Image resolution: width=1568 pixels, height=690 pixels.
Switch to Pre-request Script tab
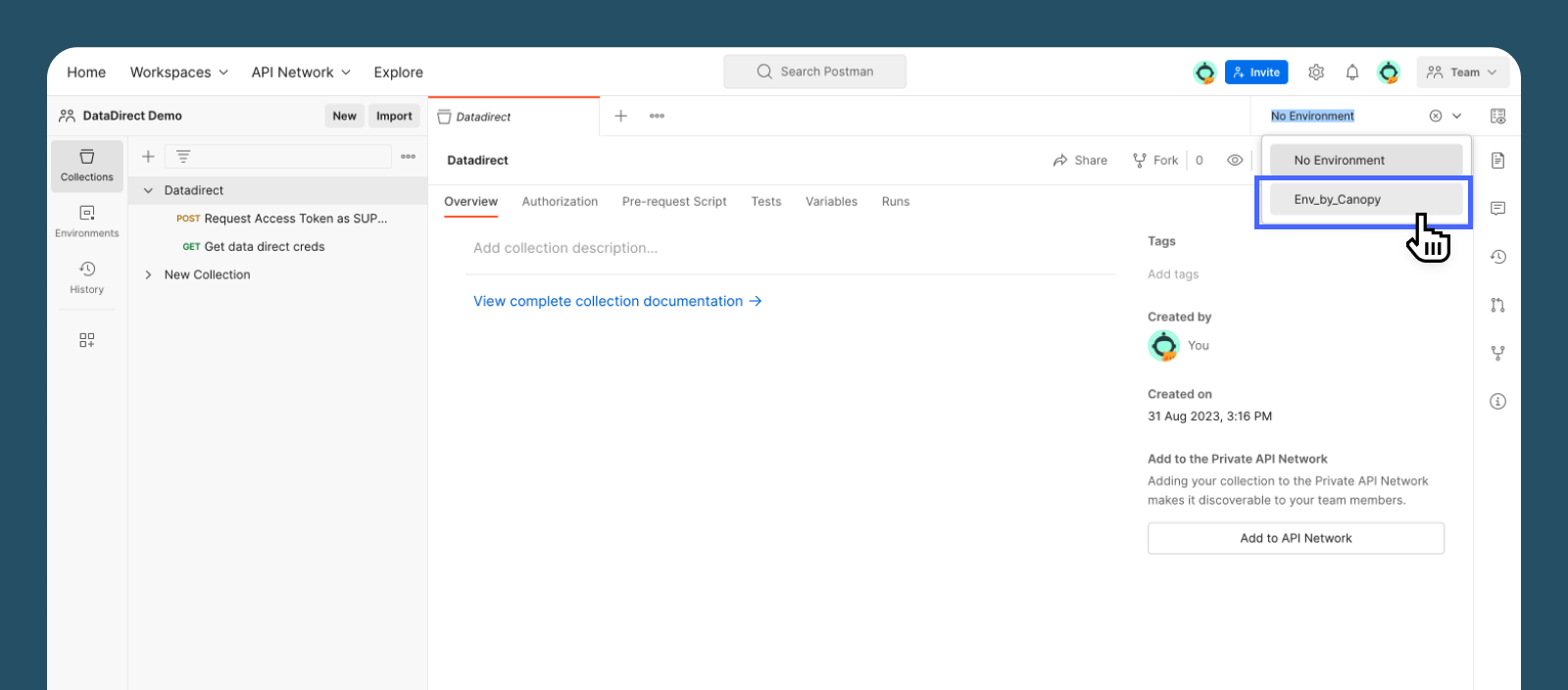coord(674,202)
